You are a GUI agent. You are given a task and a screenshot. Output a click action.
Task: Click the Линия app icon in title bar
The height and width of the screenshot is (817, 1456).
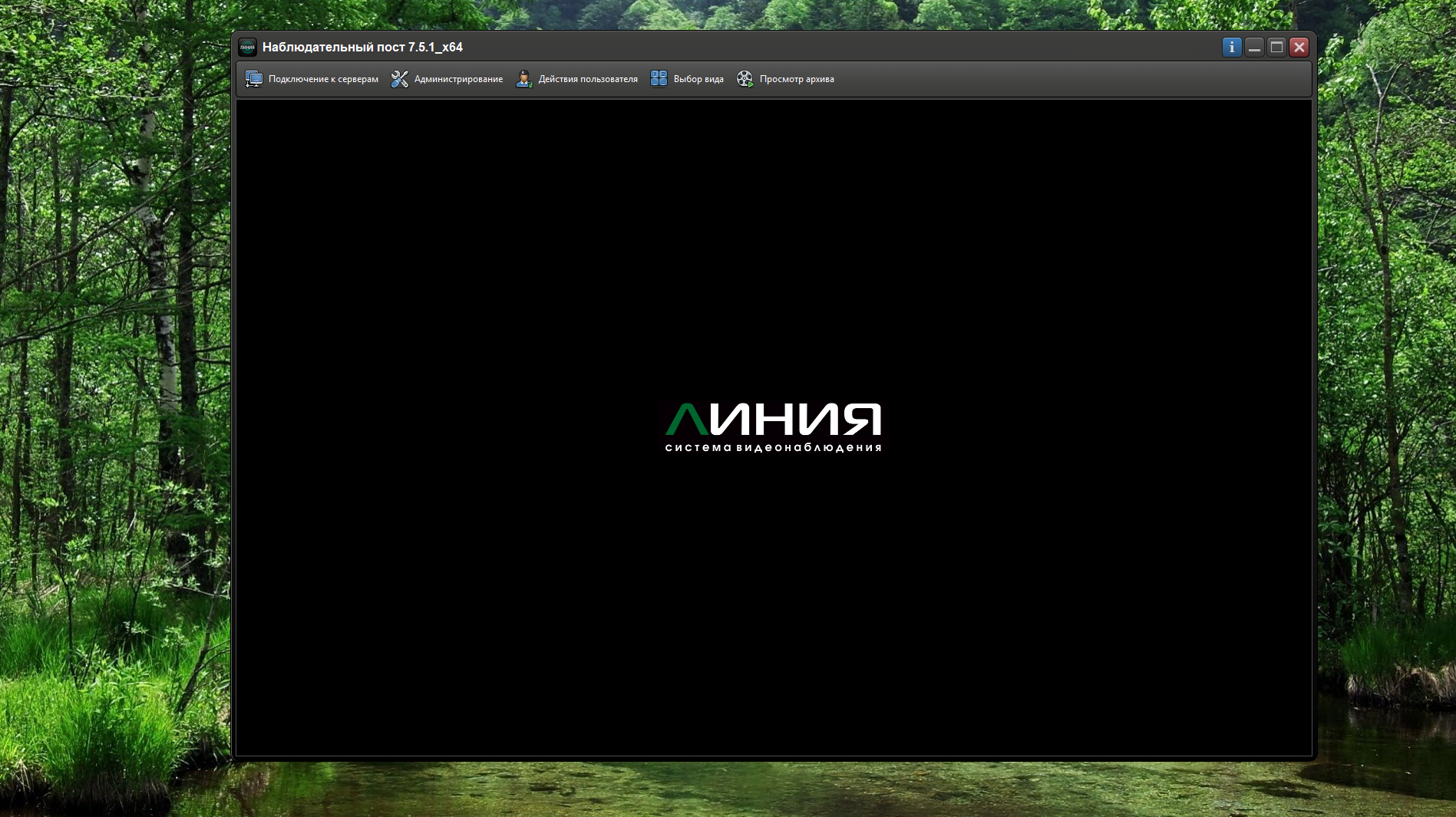point(247,48)
